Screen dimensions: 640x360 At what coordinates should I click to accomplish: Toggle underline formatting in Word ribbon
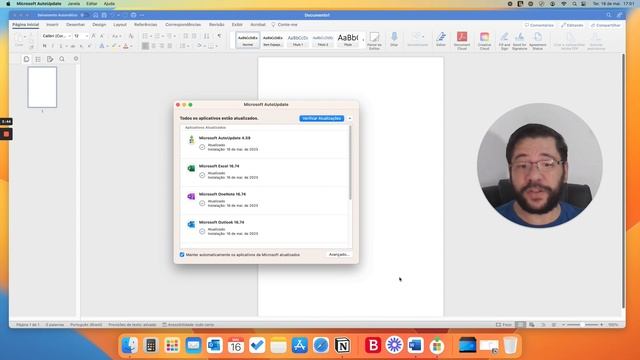pyautogui.click(x=61, y=46)
